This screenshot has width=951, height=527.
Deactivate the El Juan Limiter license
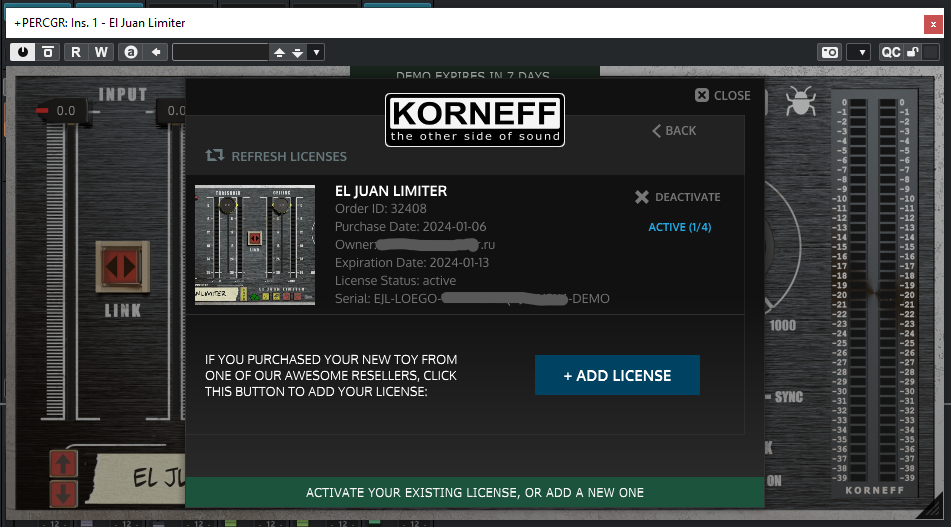[678, 197]
